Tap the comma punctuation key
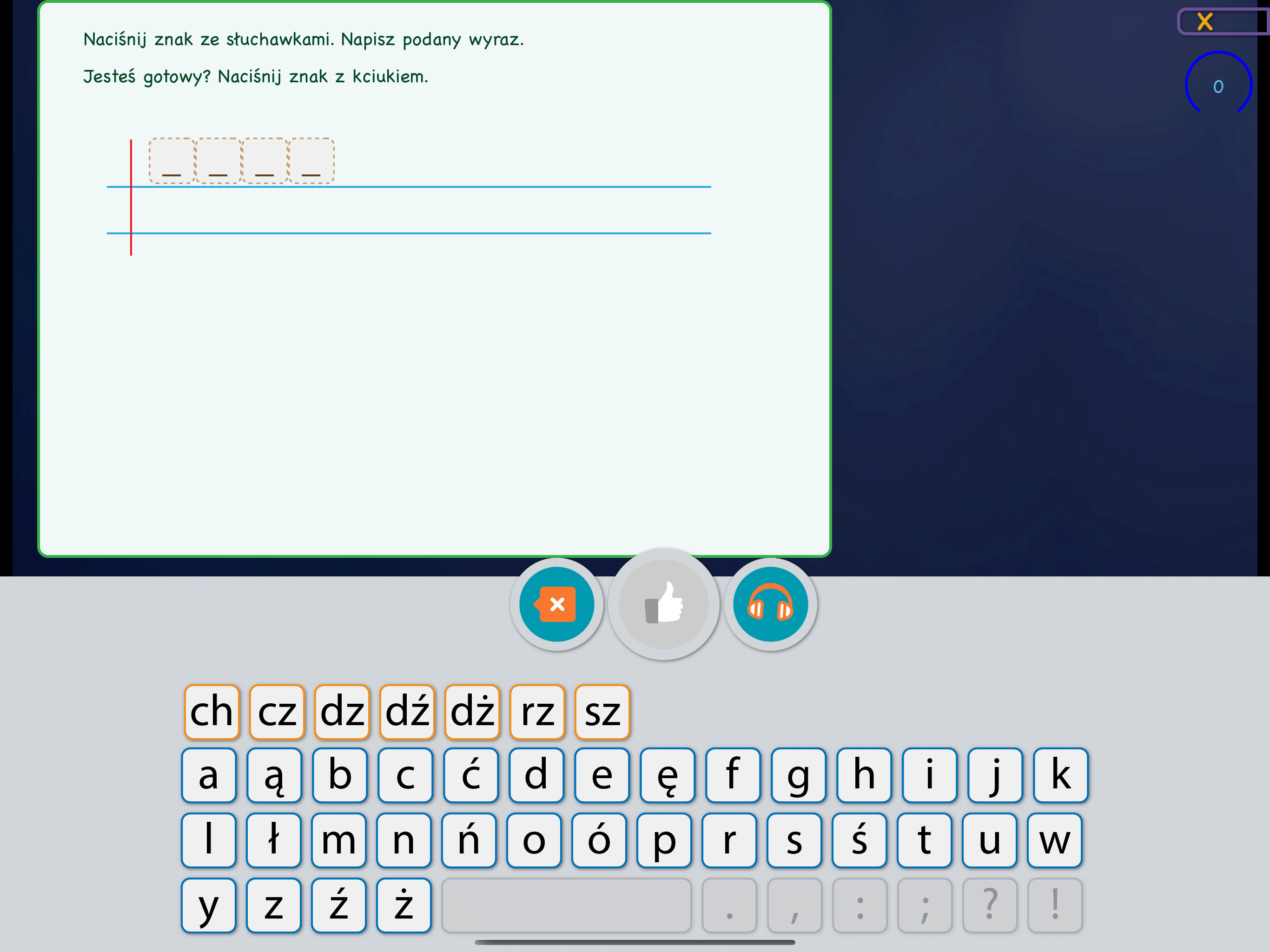Viewport: 1270px width, 952px height. (794, 906)
